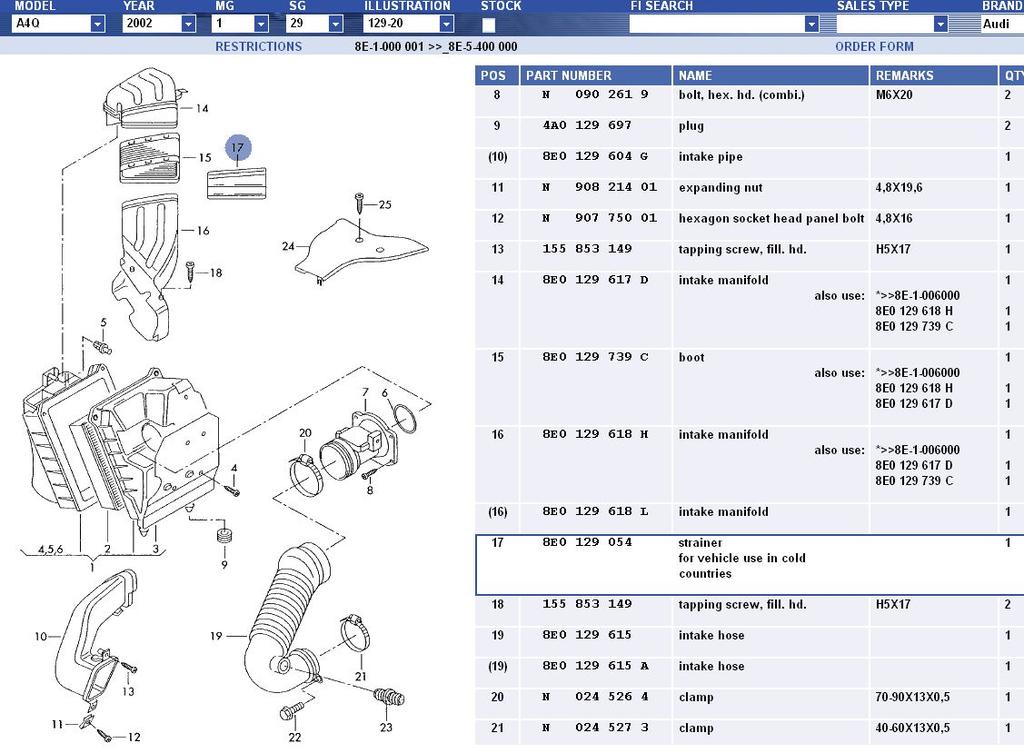Open the RESTRICTIONS link
1024x753 pixels.
[258, 46]
